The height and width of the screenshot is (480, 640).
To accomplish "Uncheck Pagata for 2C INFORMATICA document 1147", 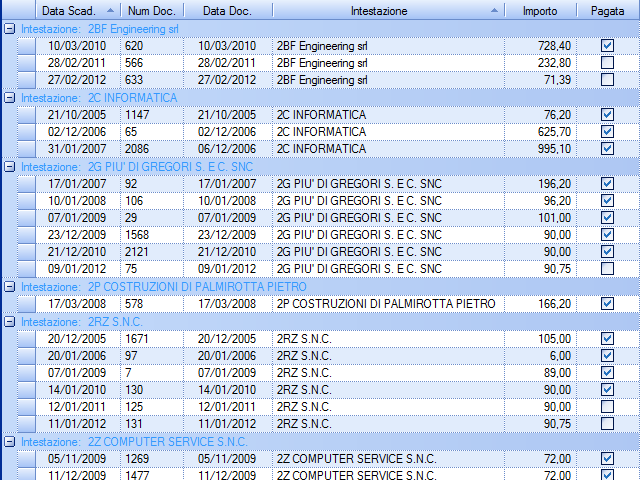I will click(x=607, y=115).
